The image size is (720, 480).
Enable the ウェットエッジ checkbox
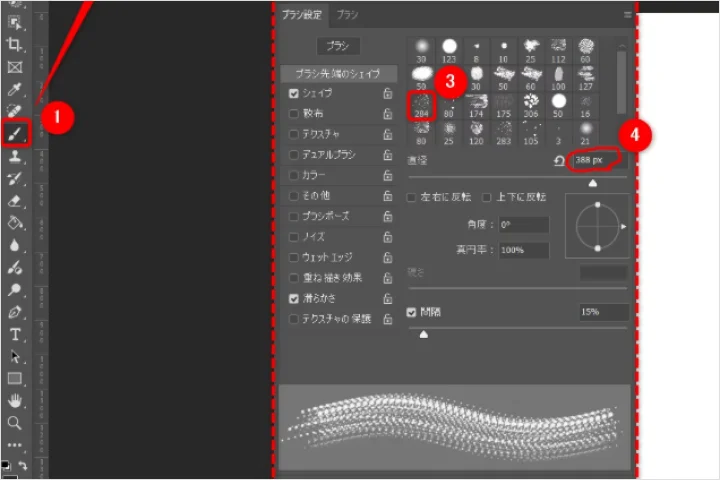click(x=294, y=257)
